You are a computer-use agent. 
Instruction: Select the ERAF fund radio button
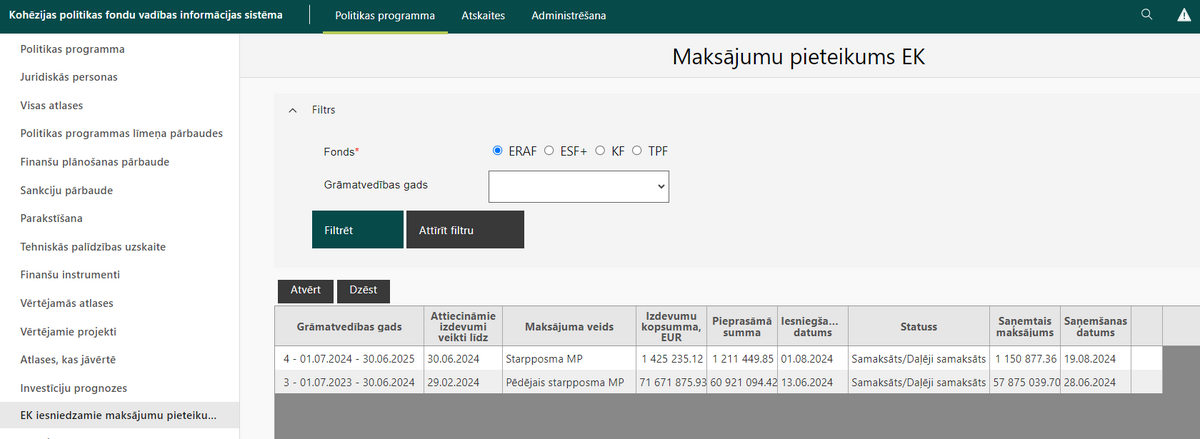coord(498,151)
